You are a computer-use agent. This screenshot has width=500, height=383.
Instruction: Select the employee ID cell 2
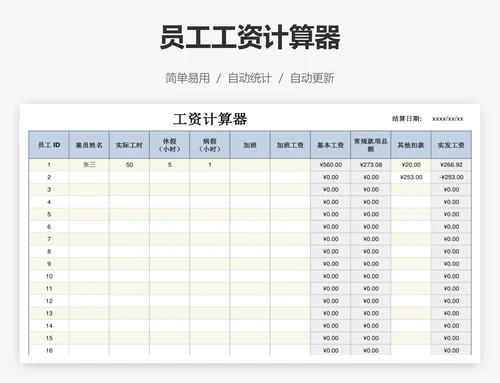coord(49,177)
